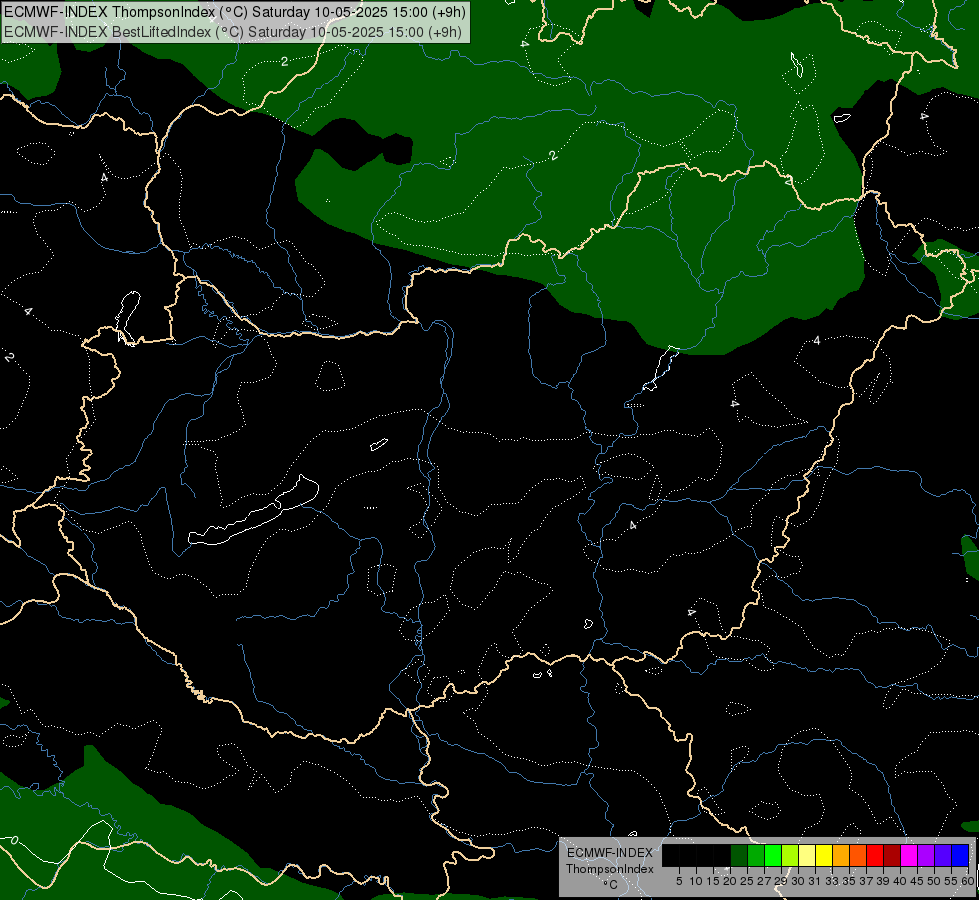Click legend tick value '45'

pos(917,881)
